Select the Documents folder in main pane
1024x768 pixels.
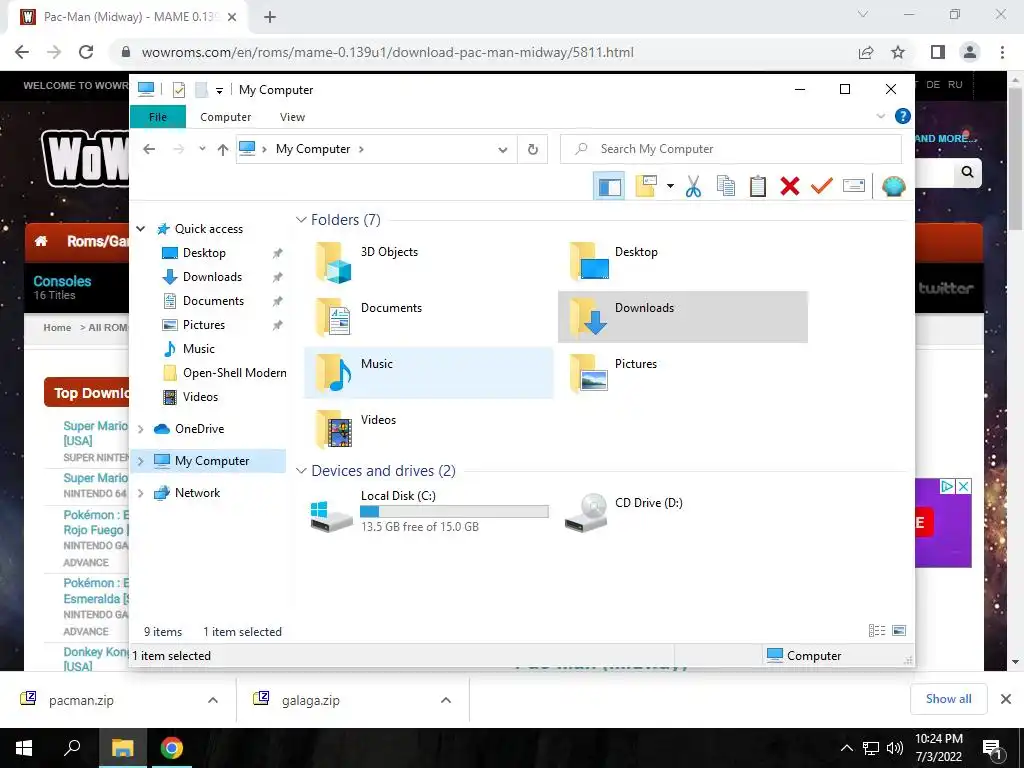point(428,317)
